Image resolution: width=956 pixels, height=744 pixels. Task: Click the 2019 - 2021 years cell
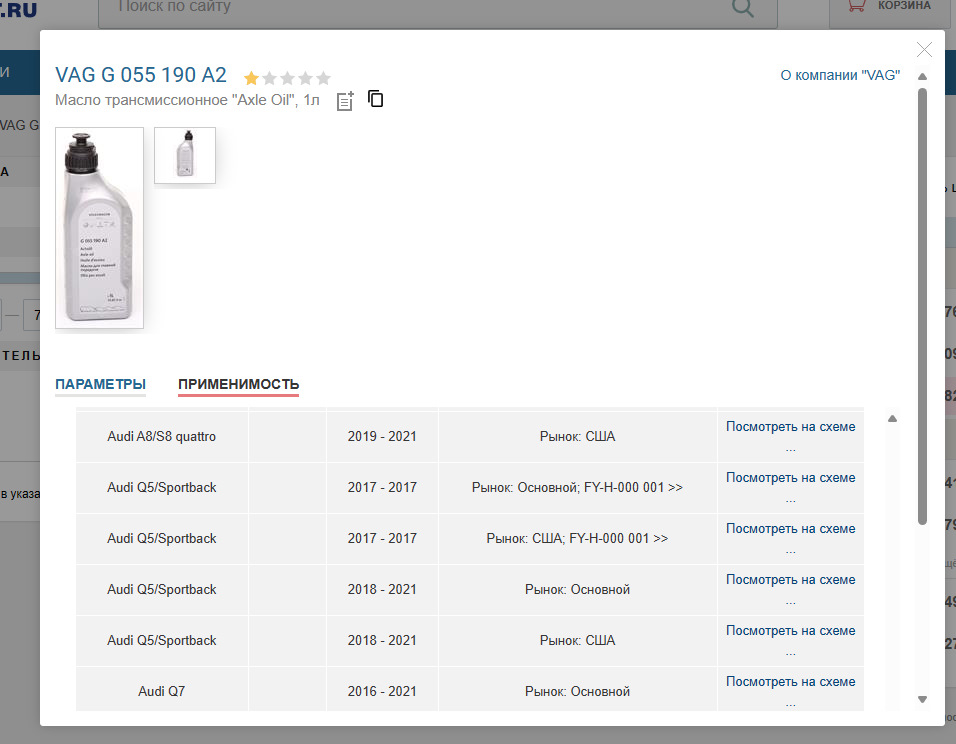(x=382, y=436)
